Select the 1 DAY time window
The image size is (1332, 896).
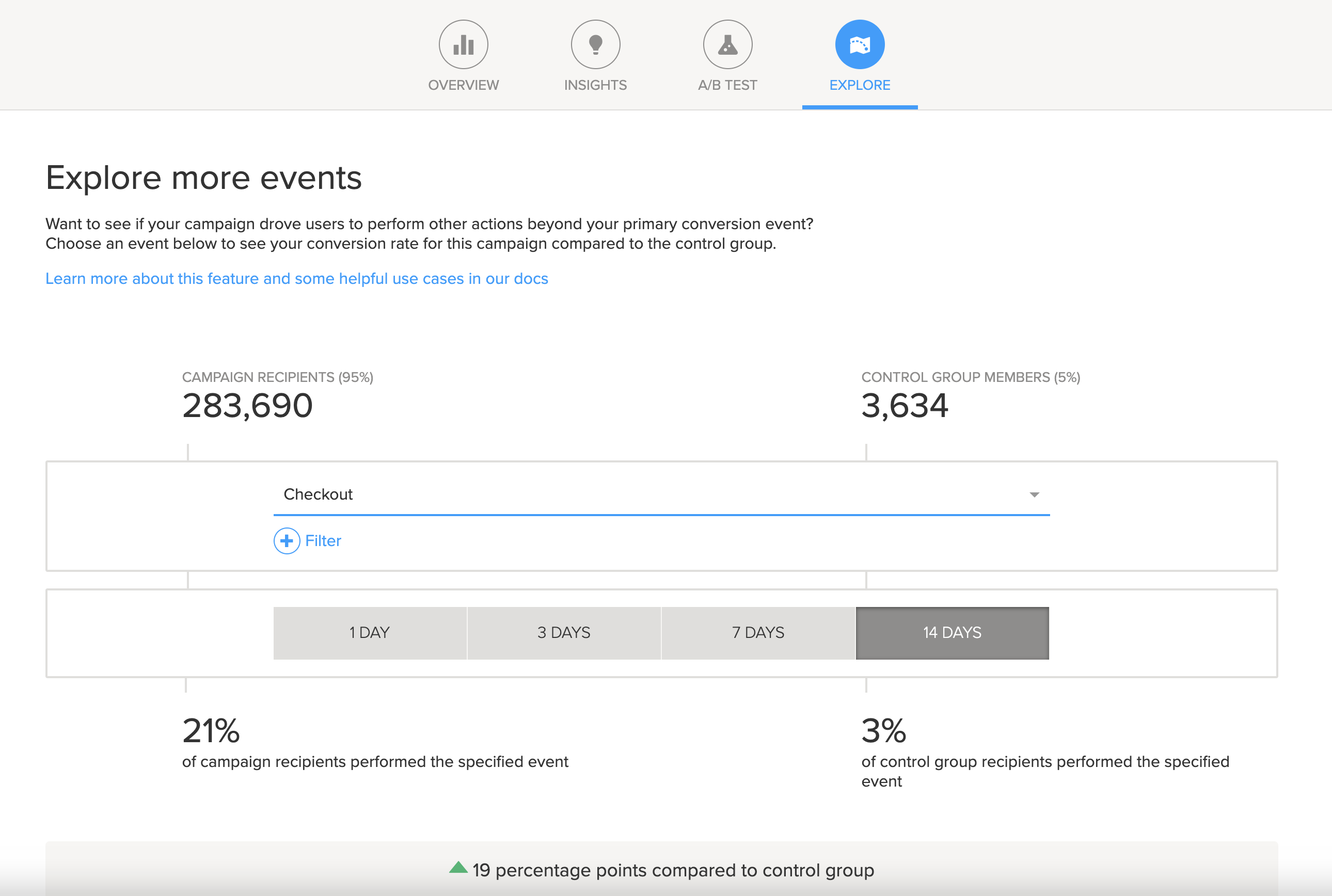pyautogui.click(x=370, y=633)
